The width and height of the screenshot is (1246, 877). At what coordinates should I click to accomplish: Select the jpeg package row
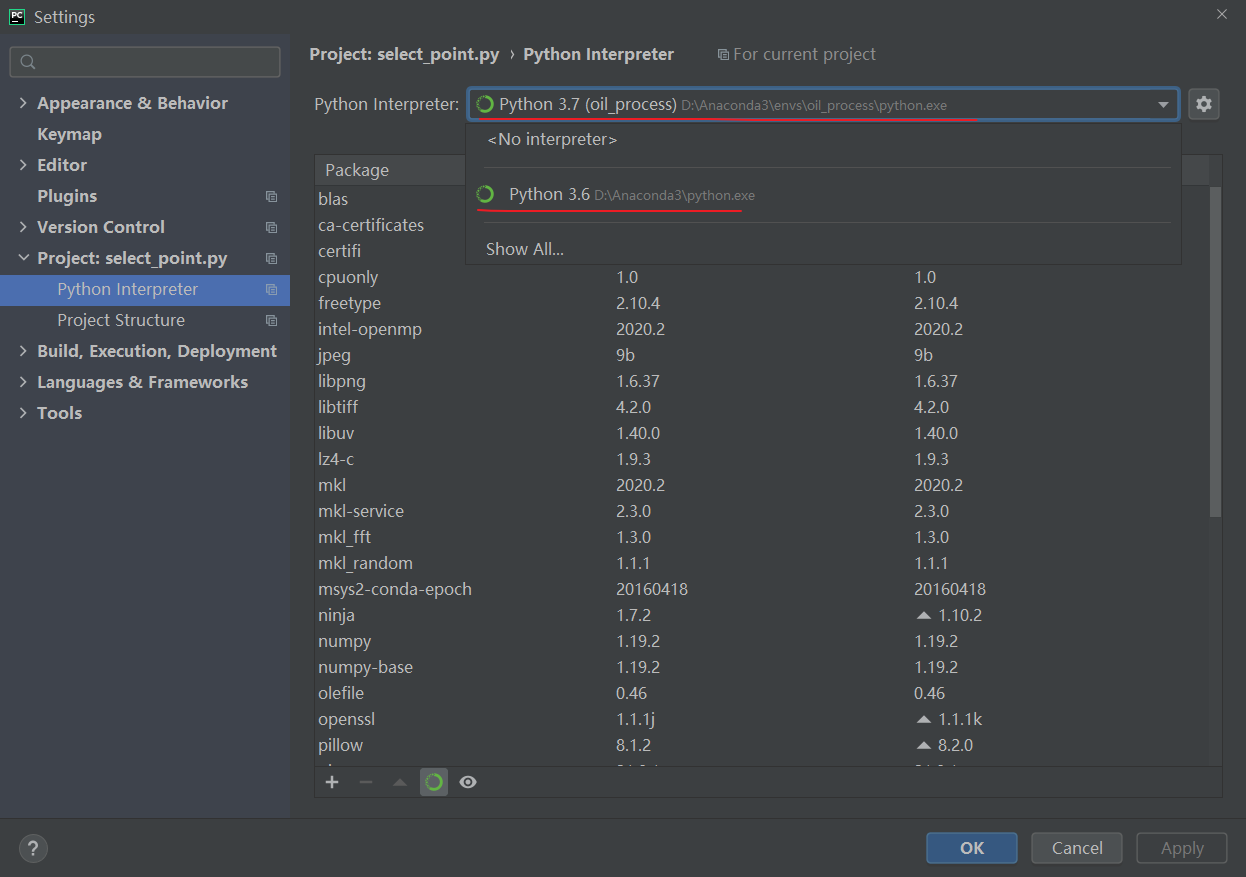762,355
